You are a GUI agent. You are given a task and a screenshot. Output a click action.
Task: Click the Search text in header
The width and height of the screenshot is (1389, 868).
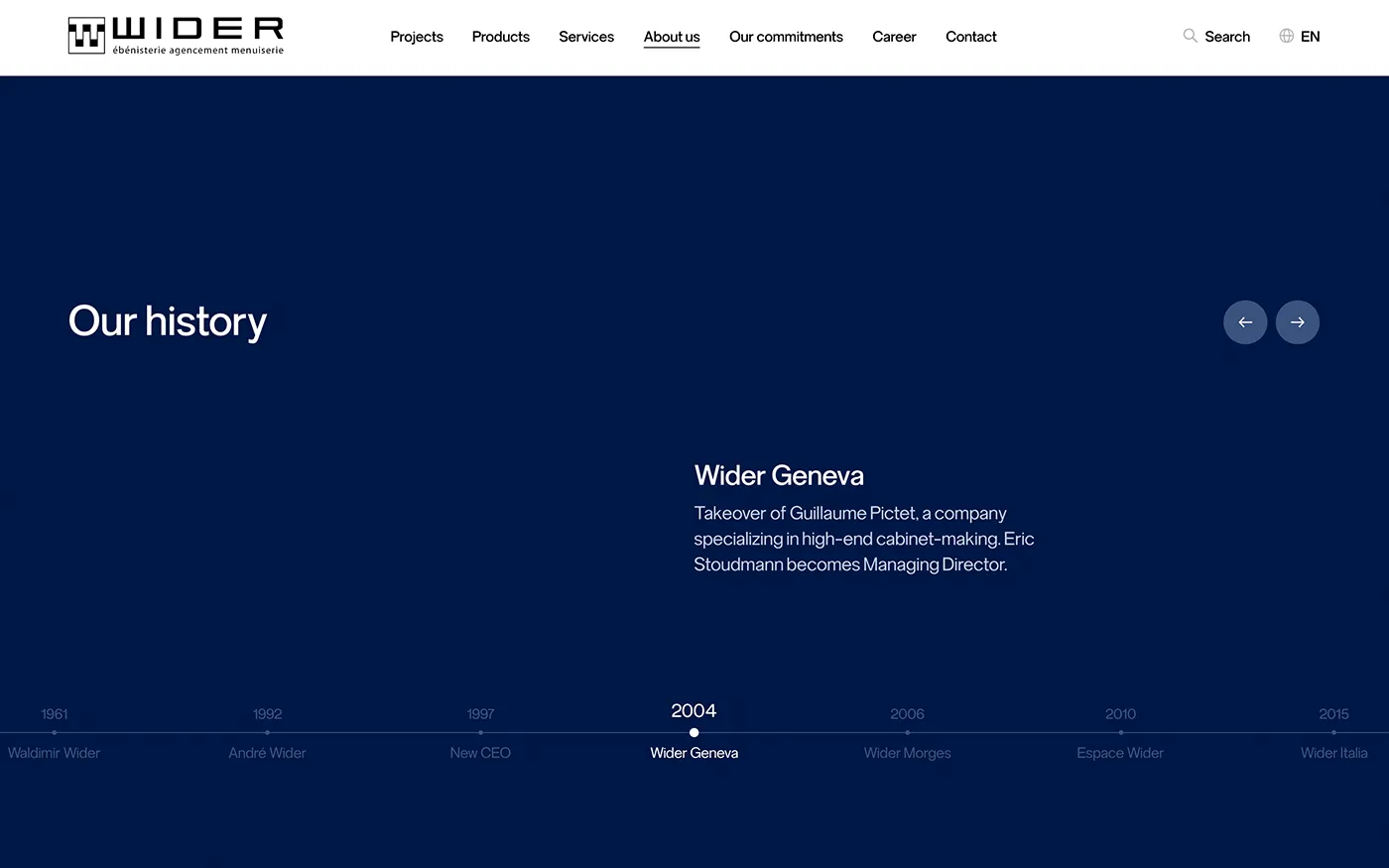[1227, 37]
